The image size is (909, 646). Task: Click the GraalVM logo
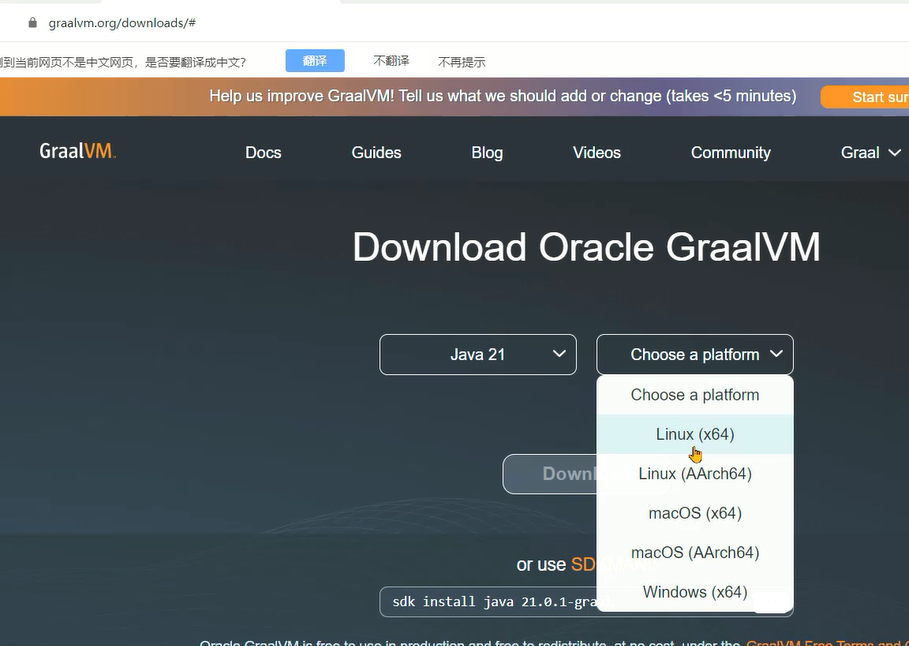click(78, 152)
